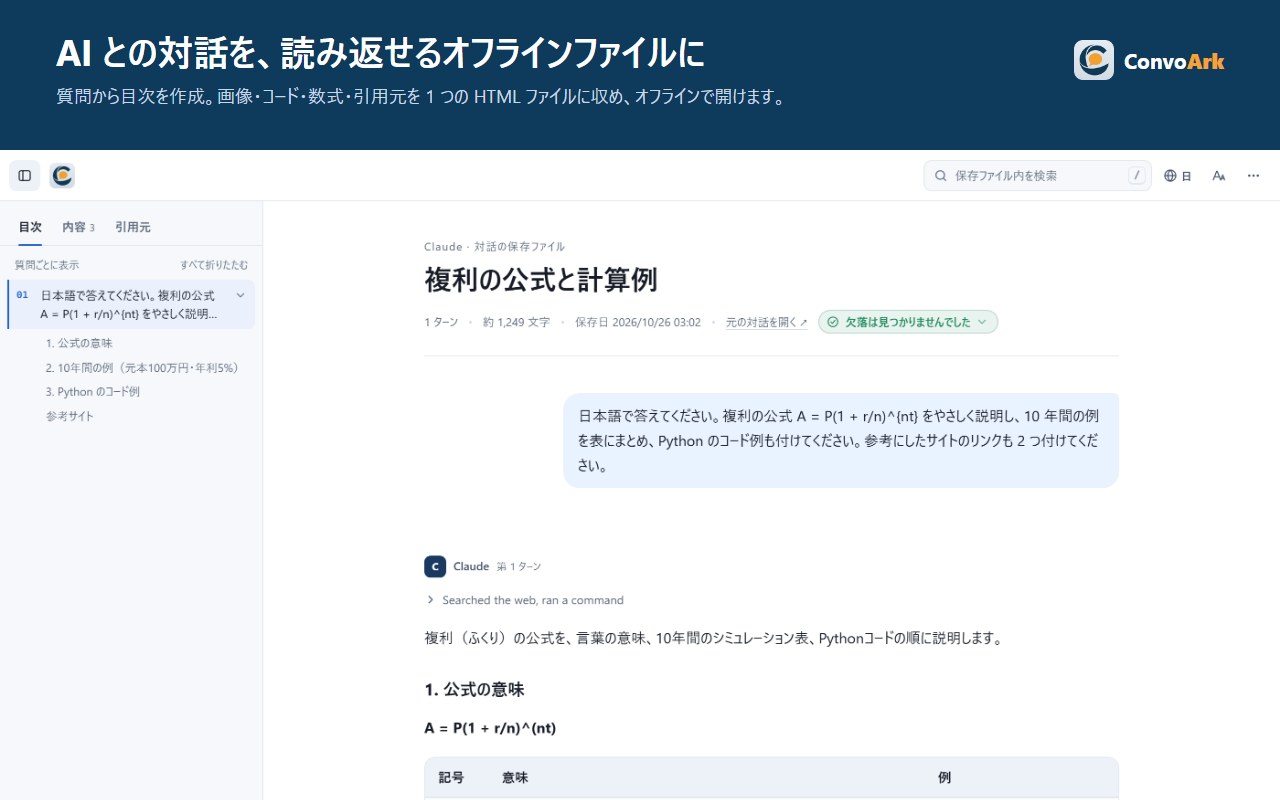Click the "1. 公式の意味" heading in the article
The image size is (1280, 800).
pyautogui.click(x=474, y=689)
